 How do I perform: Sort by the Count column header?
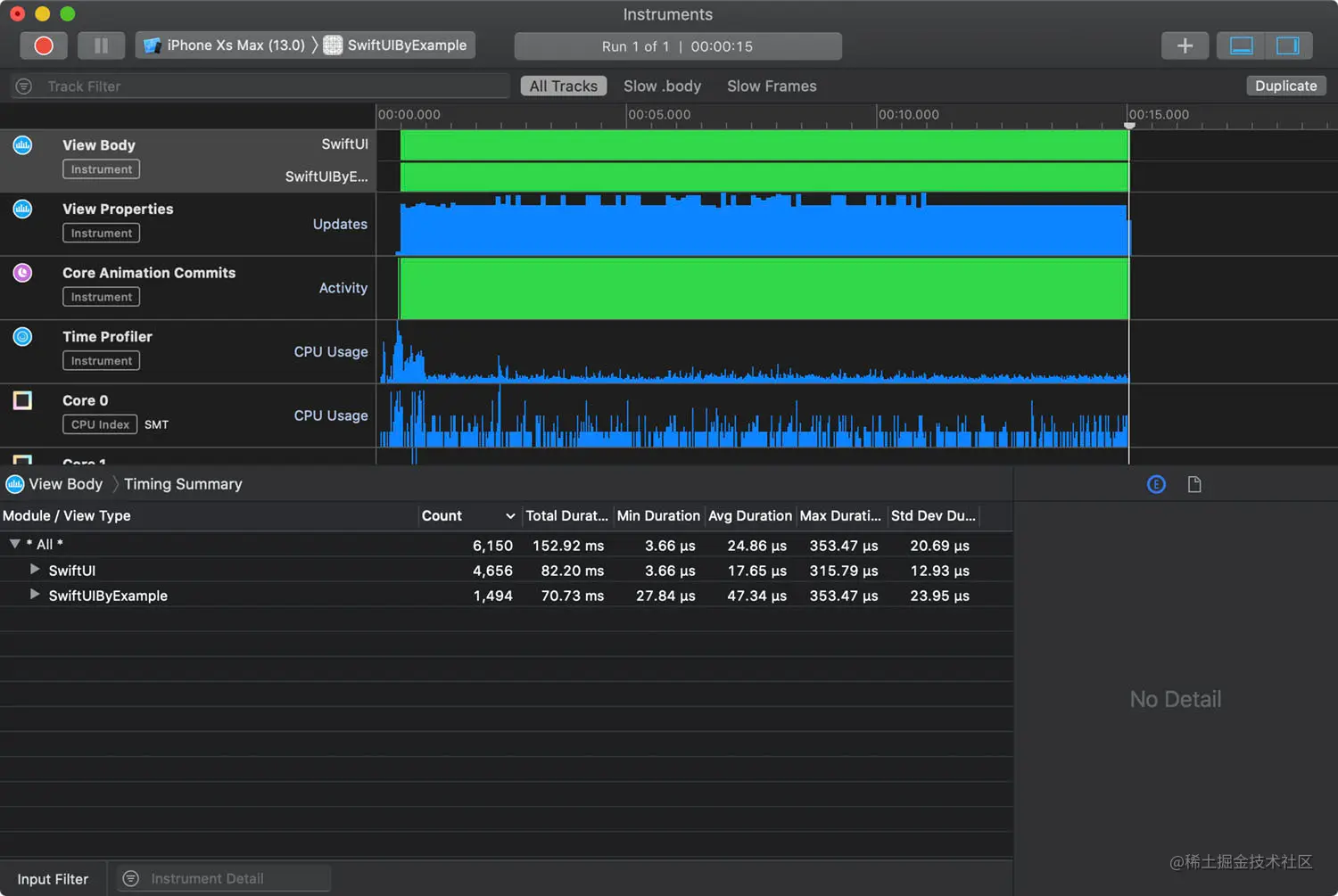point(469,516)
